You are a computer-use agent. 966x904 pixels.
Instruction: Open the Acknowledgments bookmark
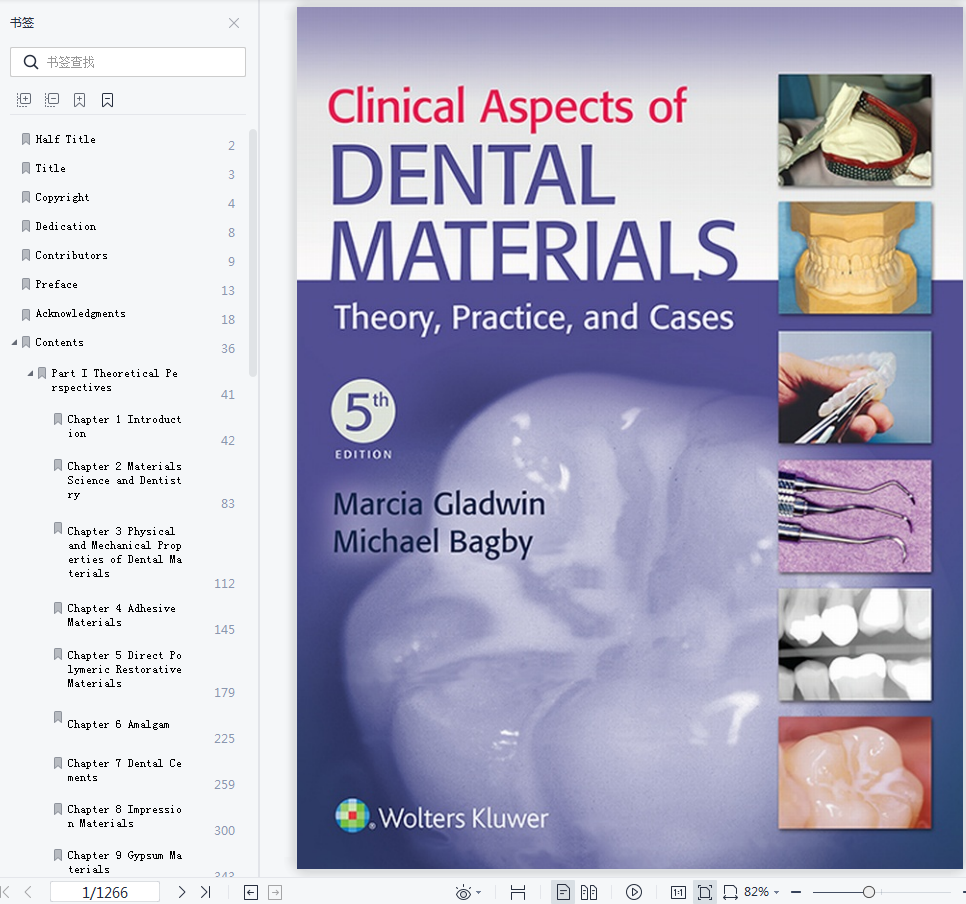[x=80, y=313]
